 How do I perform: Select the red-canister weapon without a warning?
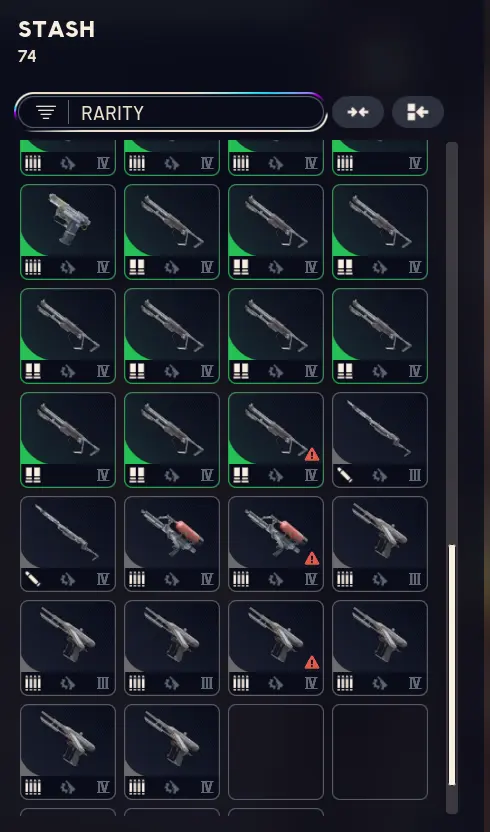172,544
